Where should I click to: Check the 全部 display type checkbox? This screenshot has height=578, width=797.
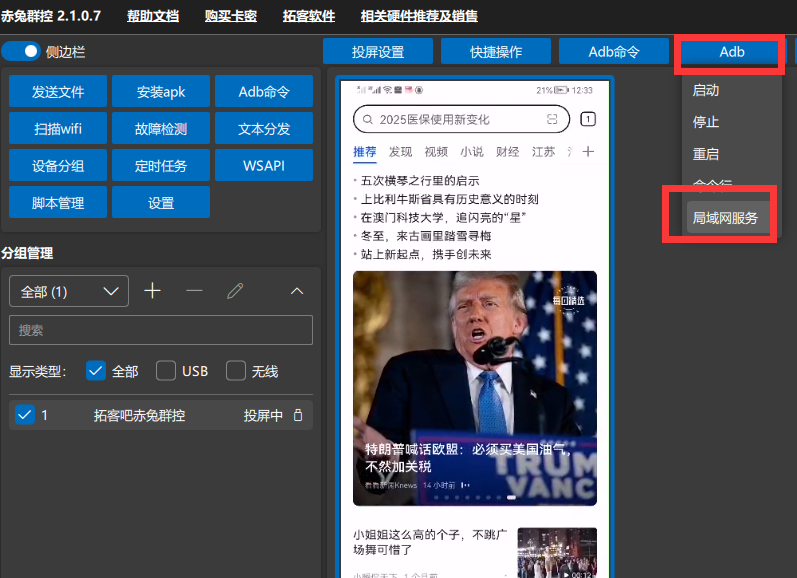point(96,371)
